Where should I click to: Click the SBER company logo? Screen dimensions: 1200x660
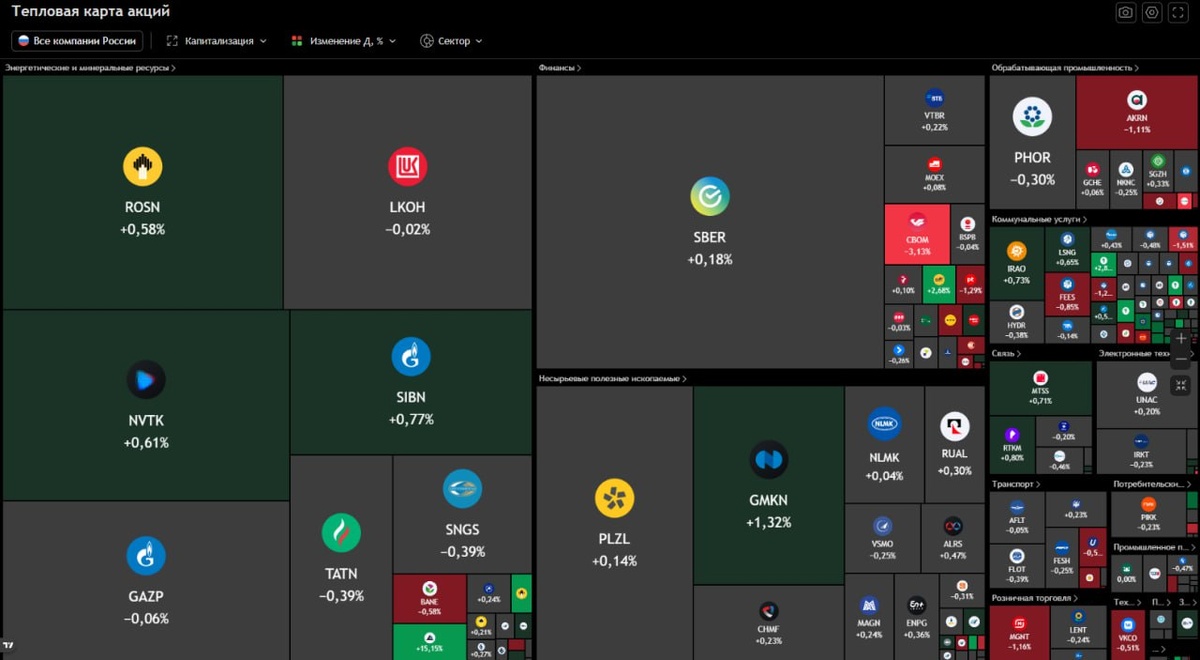click(x=710, y=197)
